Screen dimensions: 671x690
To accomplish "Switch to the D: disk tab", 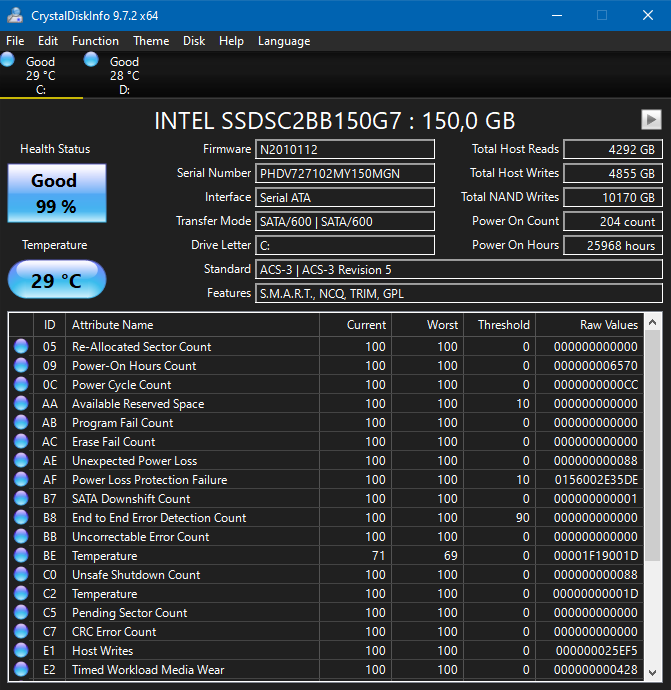I will click(x=125, y=75).
